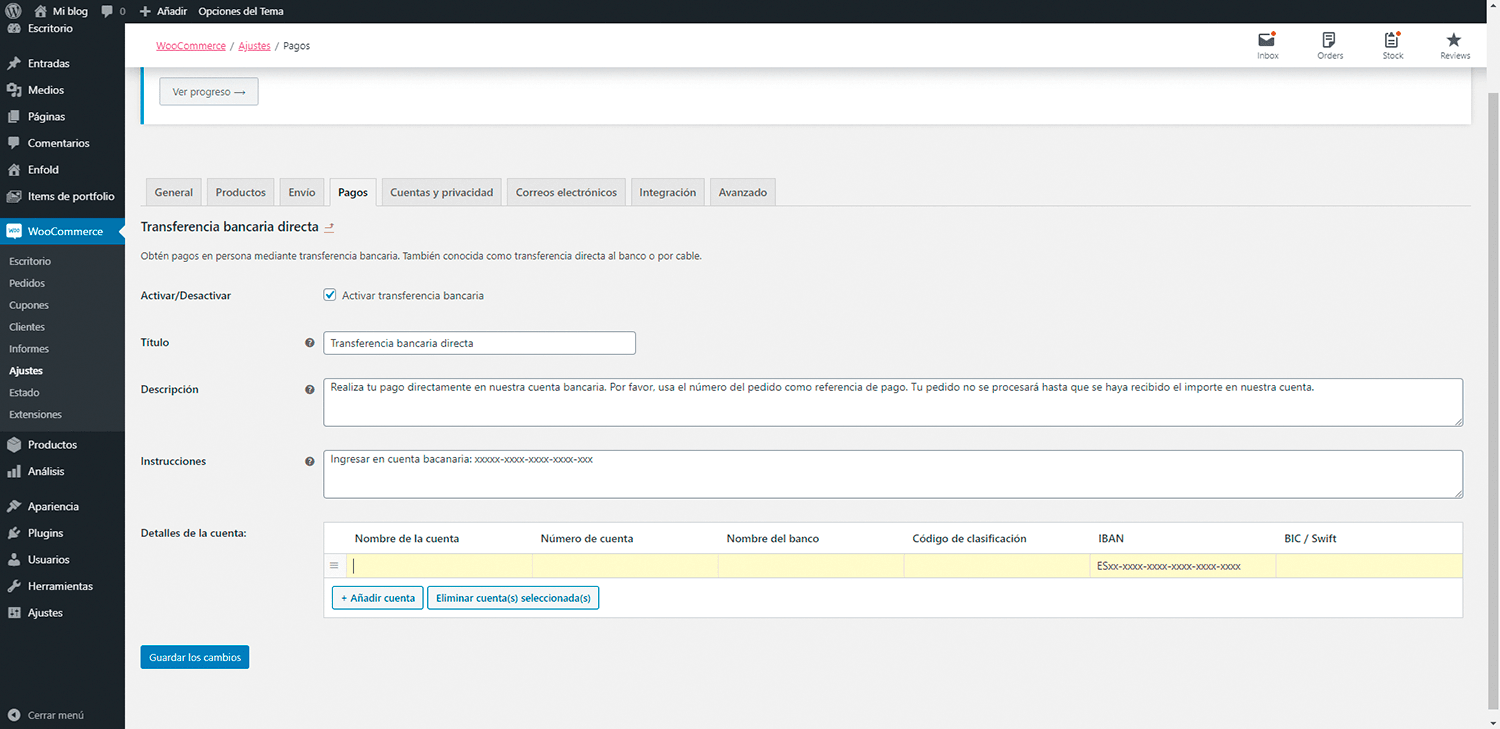This screenshot has width=1500, height=729.
Task: Save settings with Guardar los cambios
Action: point(194,657)
